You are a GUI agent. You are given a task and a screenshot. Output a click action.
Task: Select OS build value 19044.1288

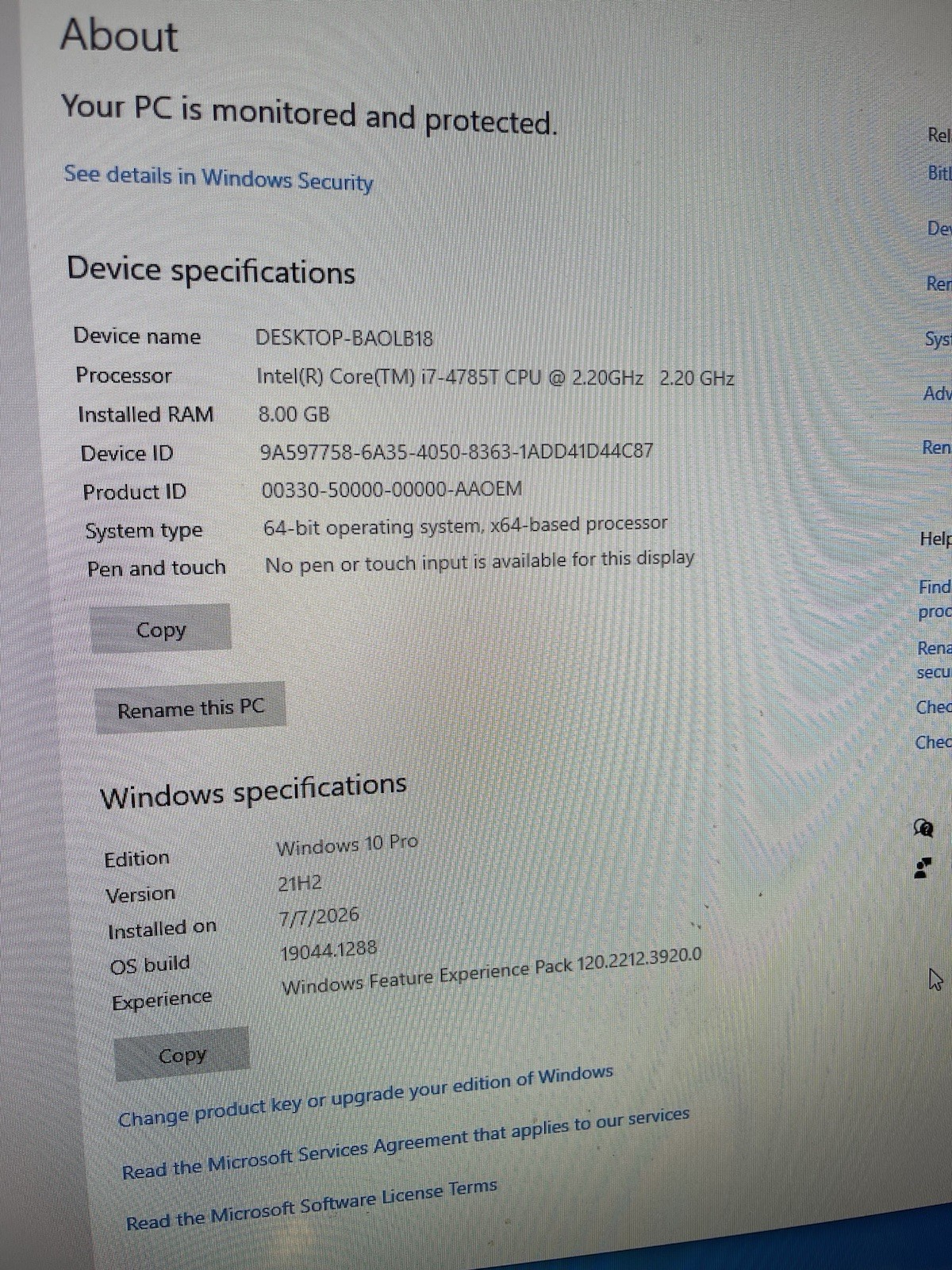(328, 950)
